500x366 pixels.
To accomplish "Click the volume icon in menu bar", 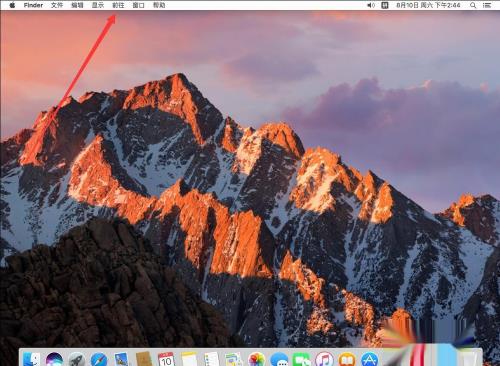I will pos(371,5).
